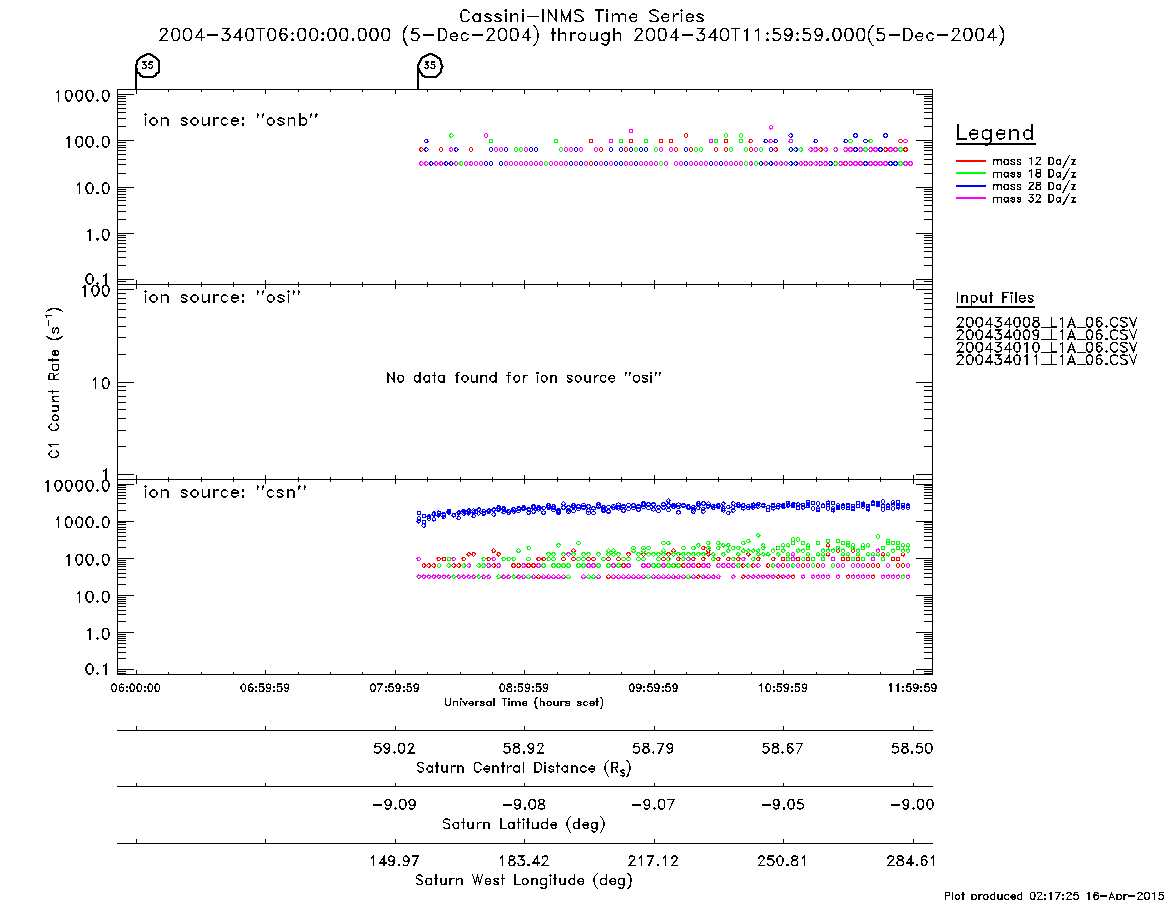This screenshot has height=900, width=1165.
Task: Click the 11:59:59 time tick label
Action: point(912,688)
